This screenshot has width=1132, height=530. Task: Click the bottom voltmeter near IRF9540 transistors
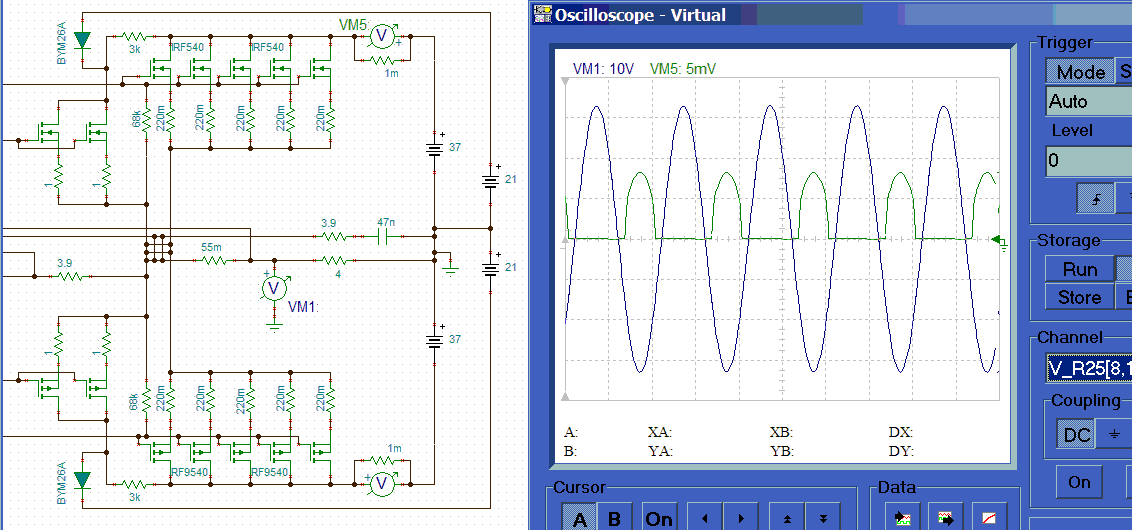tap(382, 484)
